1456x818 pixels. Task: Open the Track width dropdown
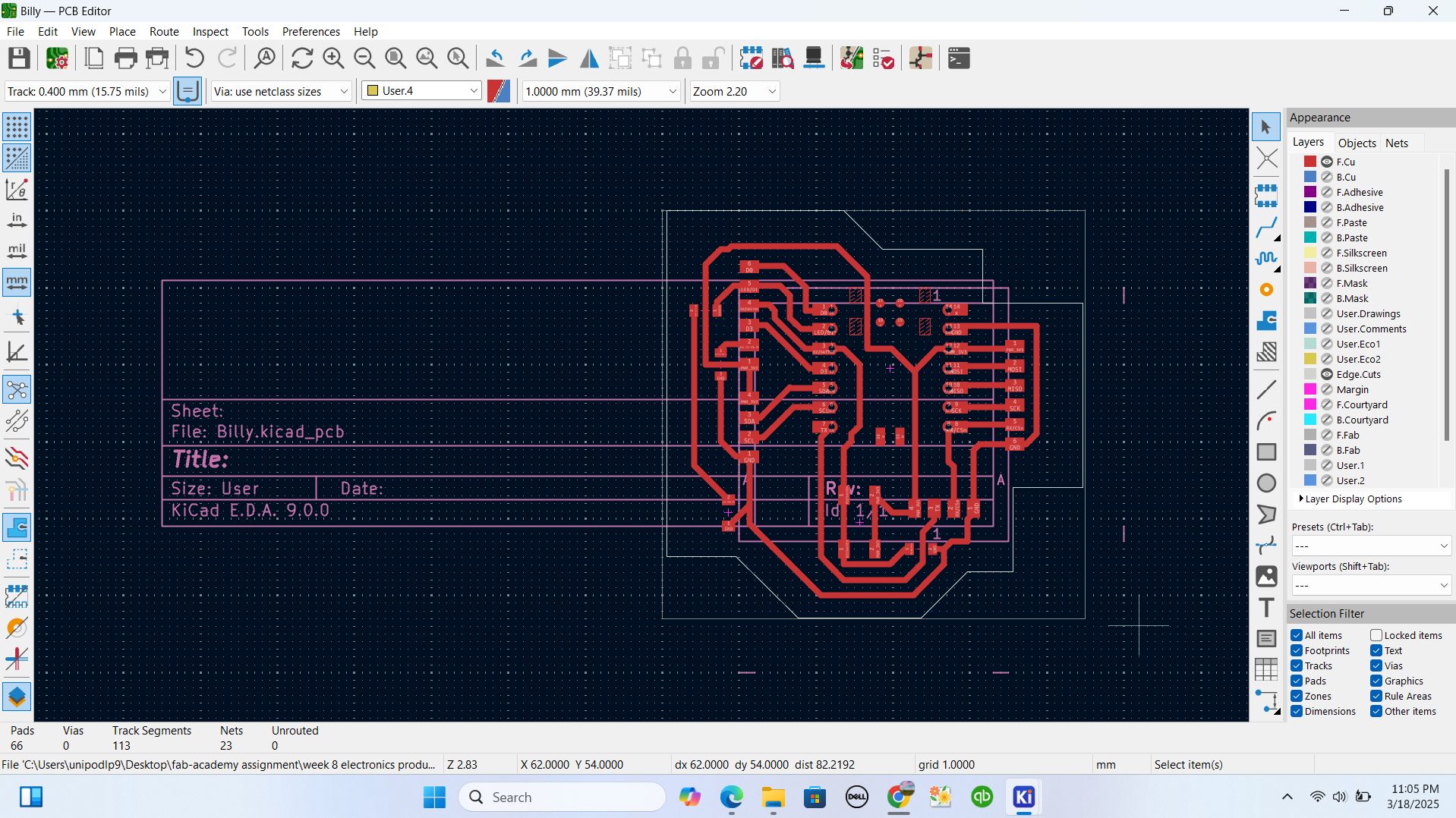(87, 91)
